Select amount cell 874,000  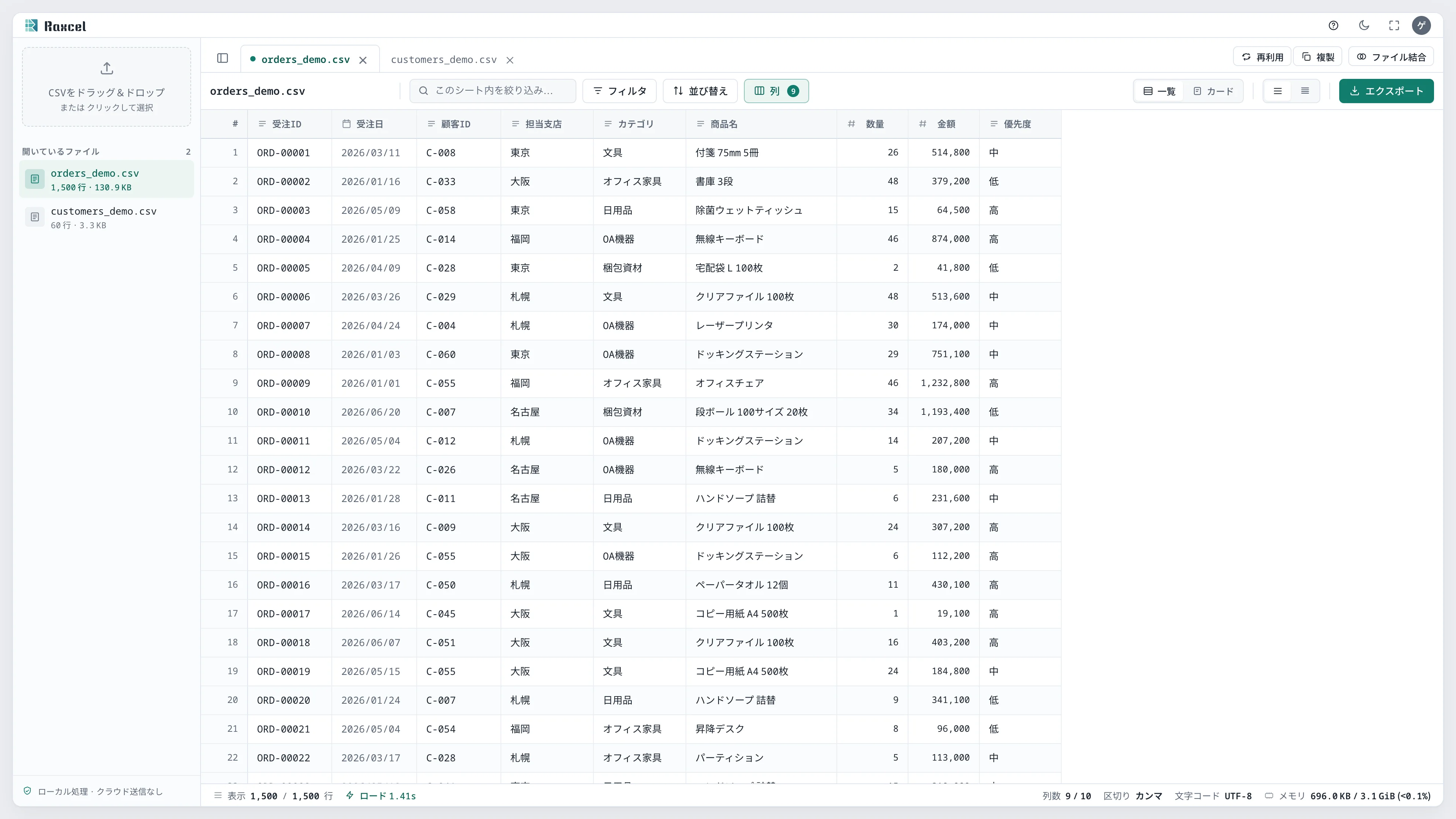[943, 239]
